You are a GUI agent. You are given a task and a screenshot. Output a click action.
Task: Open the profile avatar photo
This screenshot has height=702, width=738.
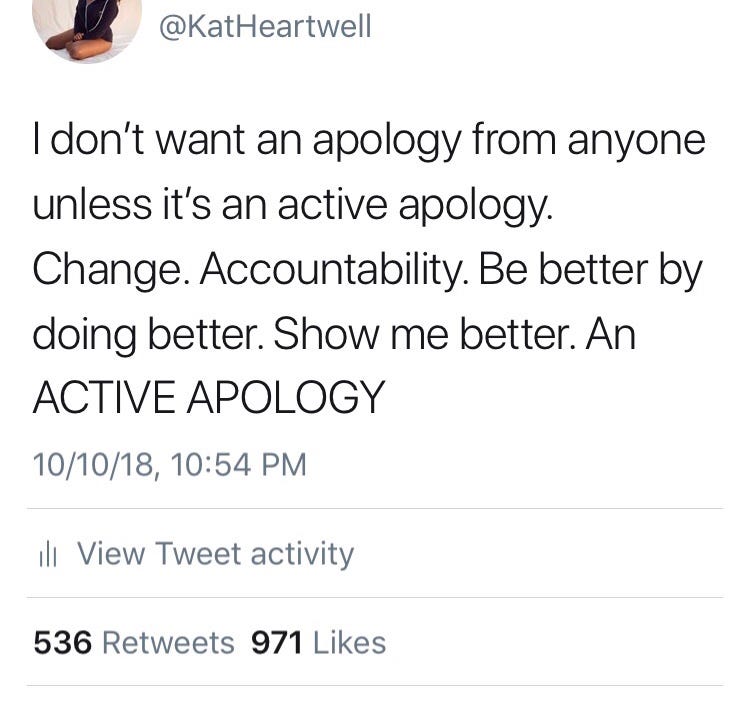(x=87, y=26)
